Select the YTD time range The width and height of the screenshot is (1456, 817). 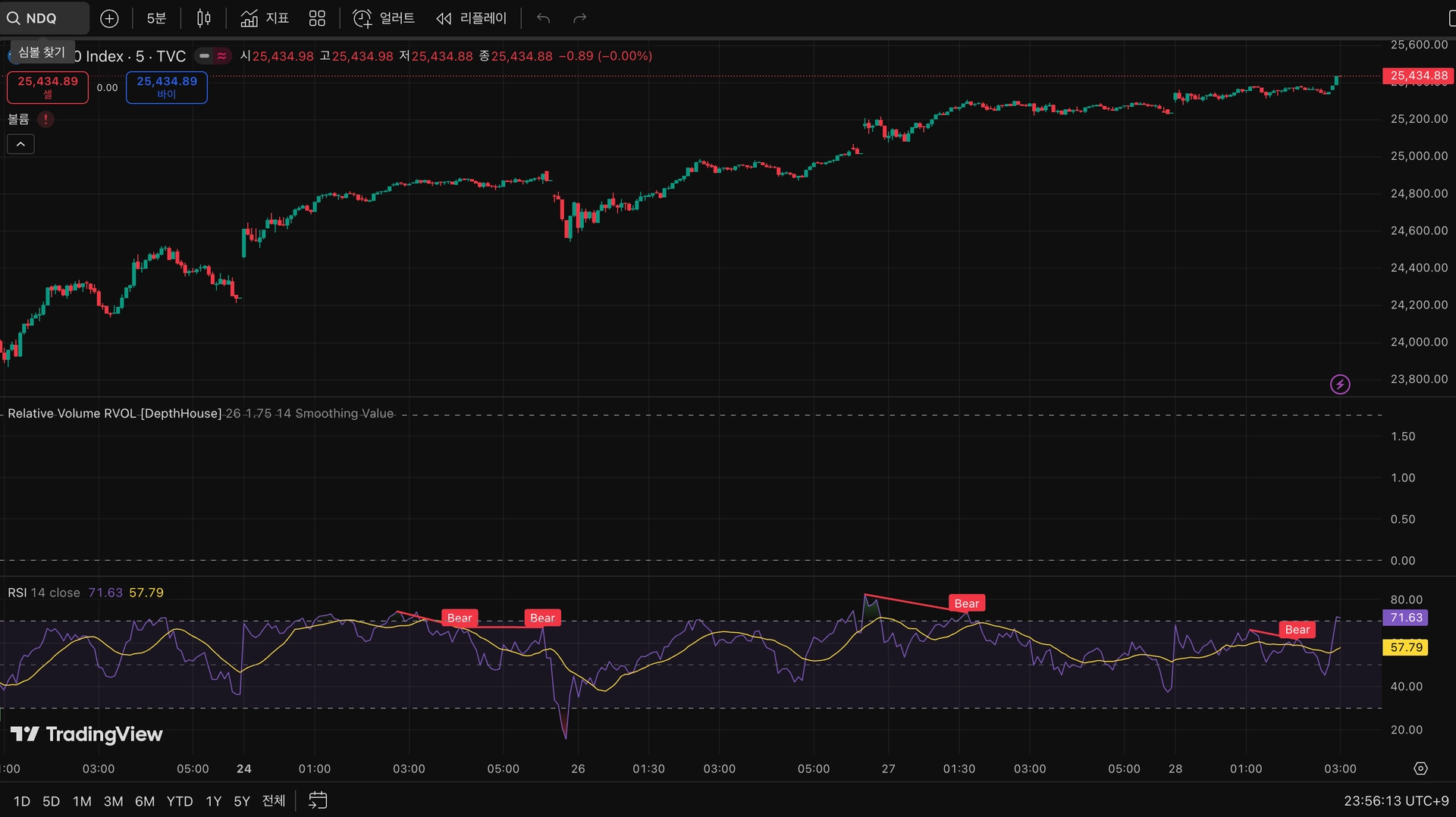click(x=180, y=801)
